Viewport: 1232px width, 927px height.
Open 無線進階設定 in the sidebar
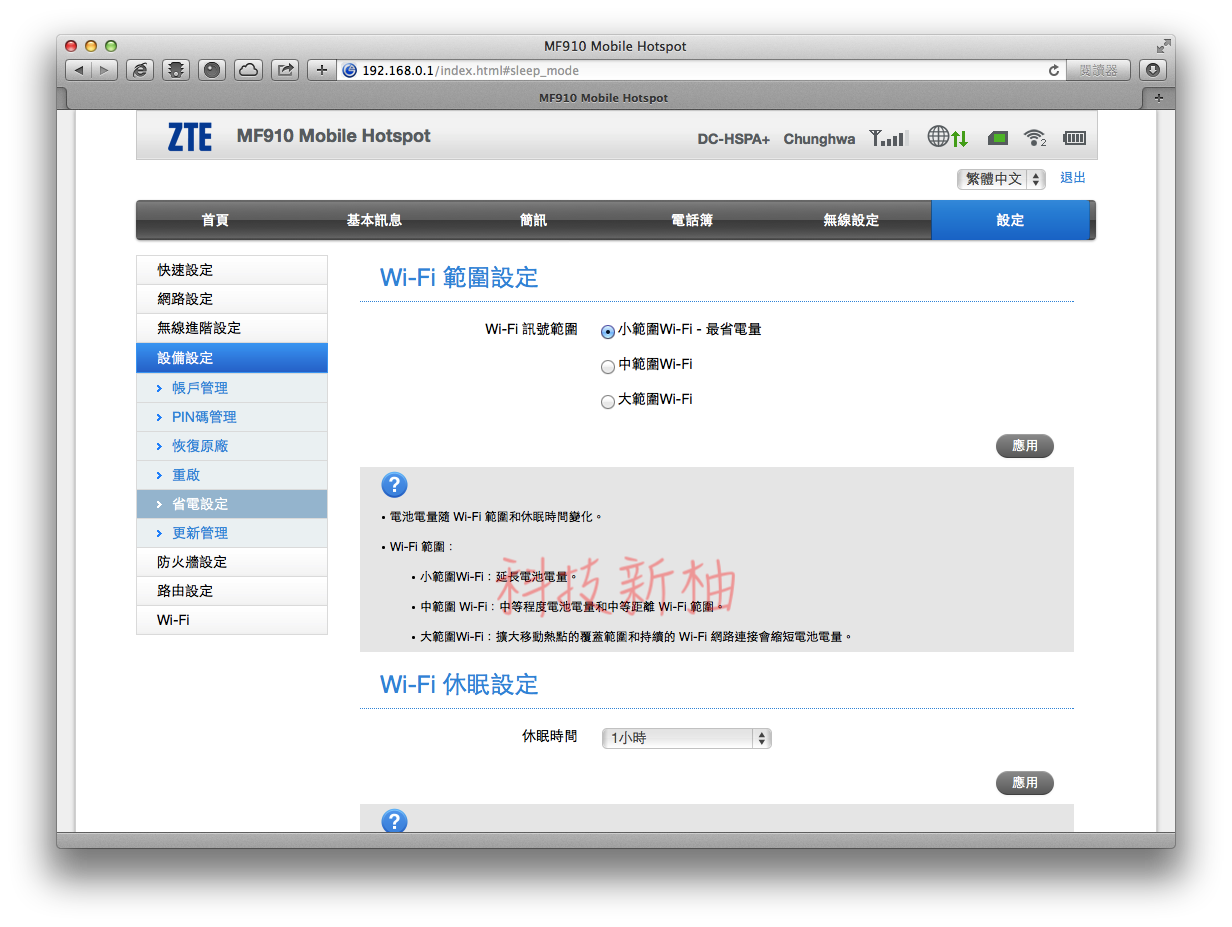pos(232,328)
